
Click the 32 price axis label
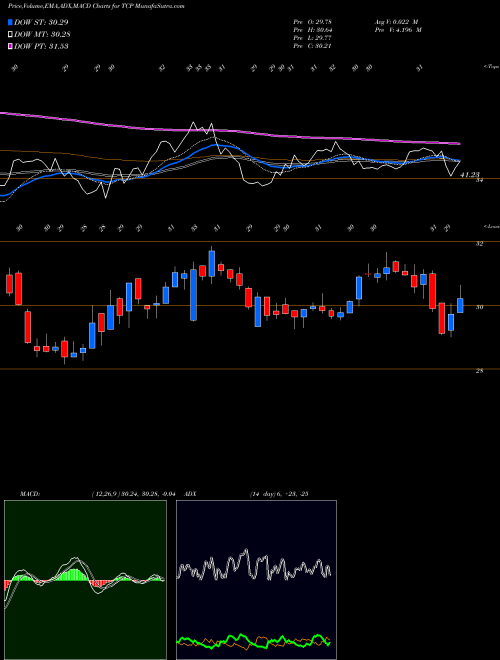pos(479,244)
